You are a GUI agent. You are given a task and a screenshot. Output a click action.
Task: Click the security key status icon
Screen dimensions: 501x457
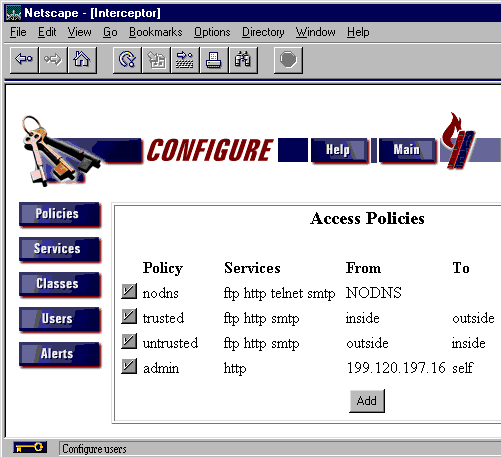pyautogui.click(x=30, y=447)
